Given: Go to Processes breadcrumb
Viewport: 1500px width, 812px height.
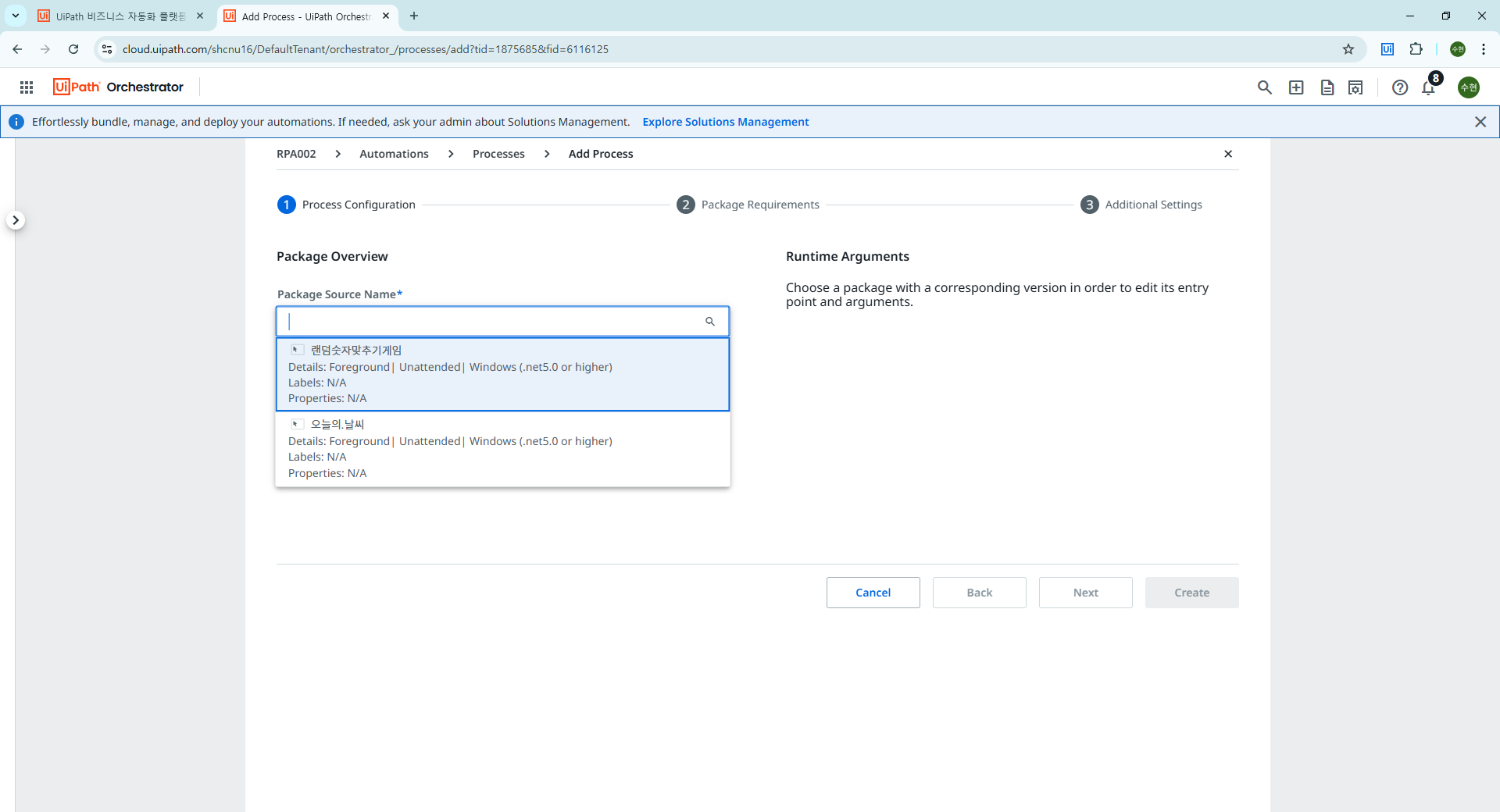Looking at the screenshot, I should click(x=498, y=154).
